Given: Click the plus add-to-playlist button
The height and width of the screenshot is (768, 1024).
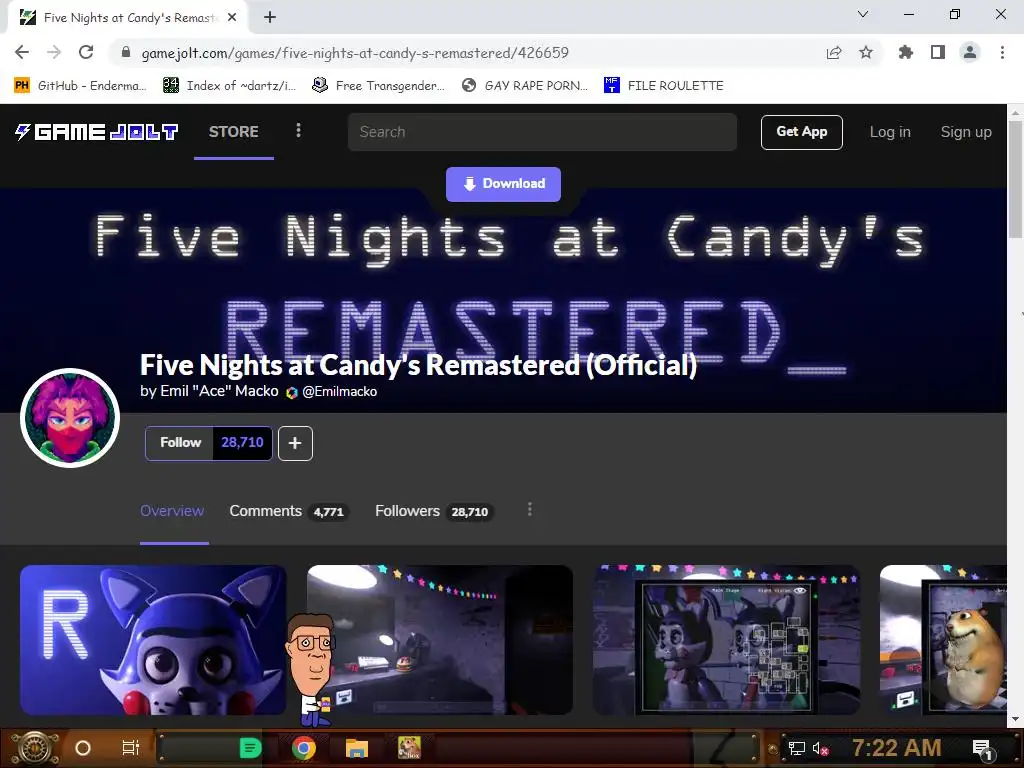Looking at the screenshot, I should pyautogui.click(x=295, y=443).
